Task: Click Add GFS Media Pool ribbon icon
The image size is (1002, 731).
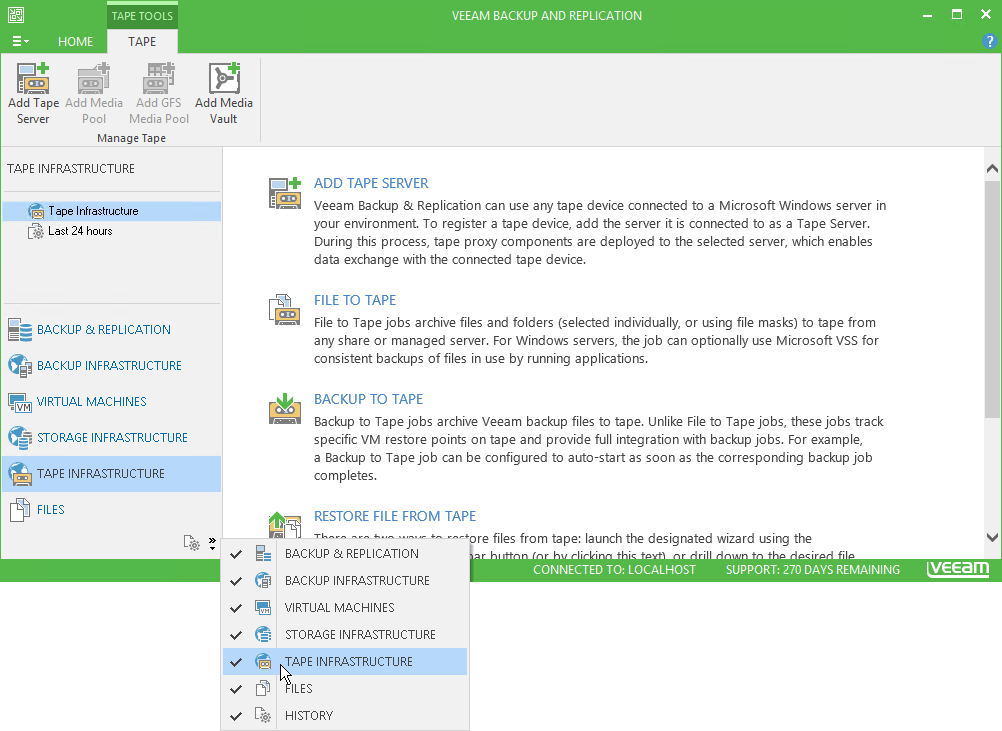Action: (158, 79)
